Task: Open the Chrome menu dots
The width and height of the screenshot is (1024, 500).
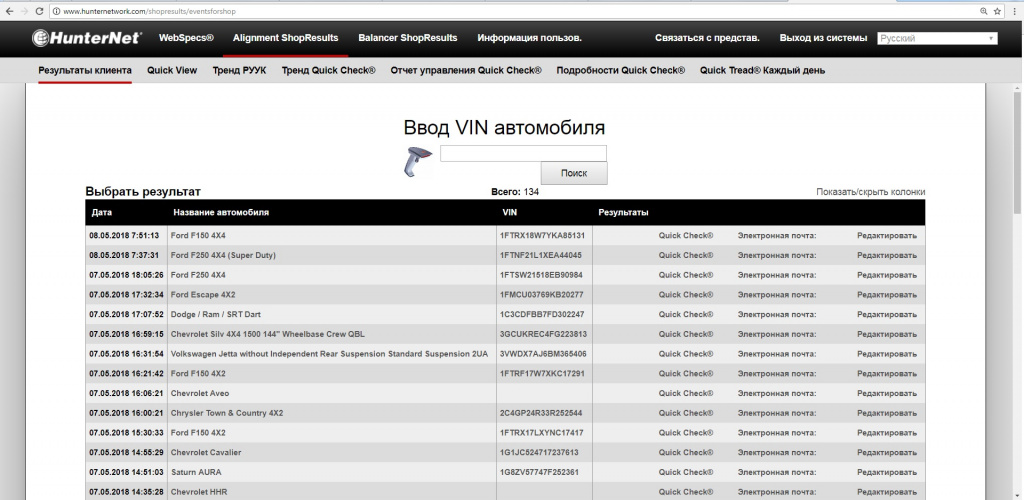Action: [x=1014, y=11]
